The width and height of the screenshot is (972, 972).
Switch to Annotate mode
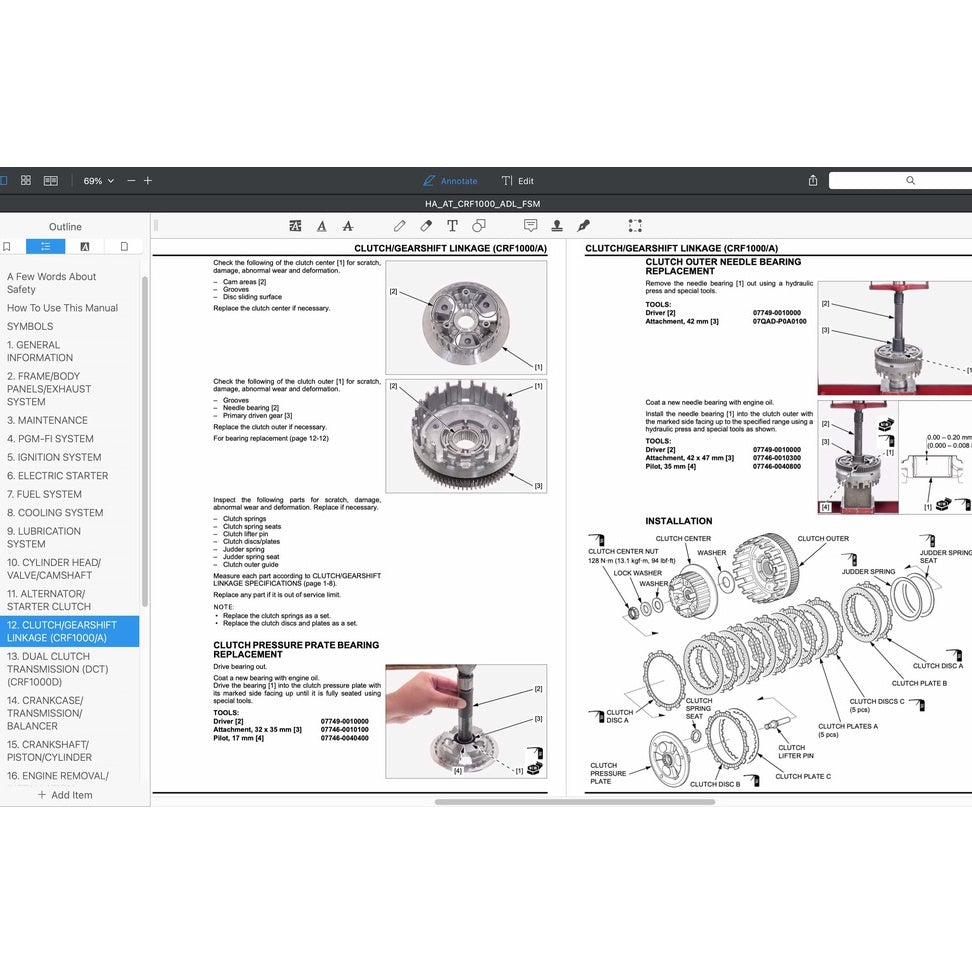click(450, 181)
